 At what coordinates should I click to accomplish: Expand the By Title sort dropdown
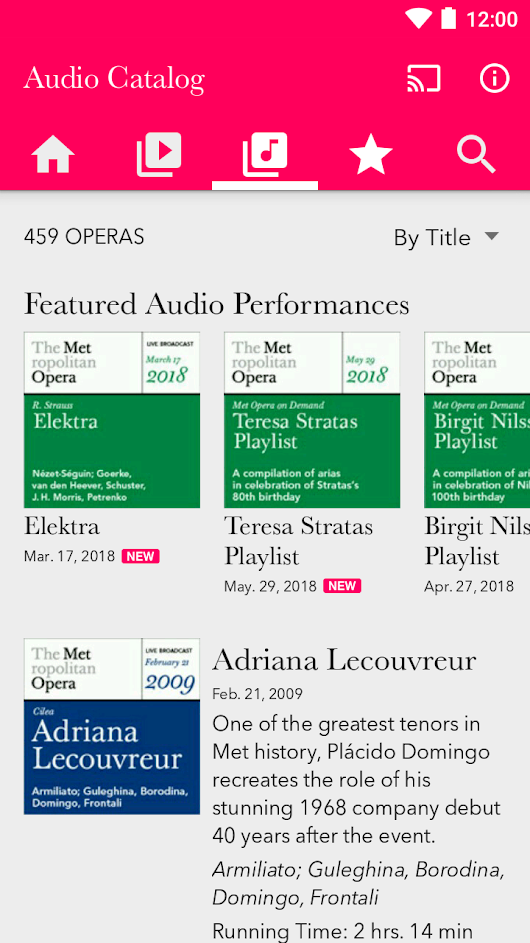pos(447,238)
